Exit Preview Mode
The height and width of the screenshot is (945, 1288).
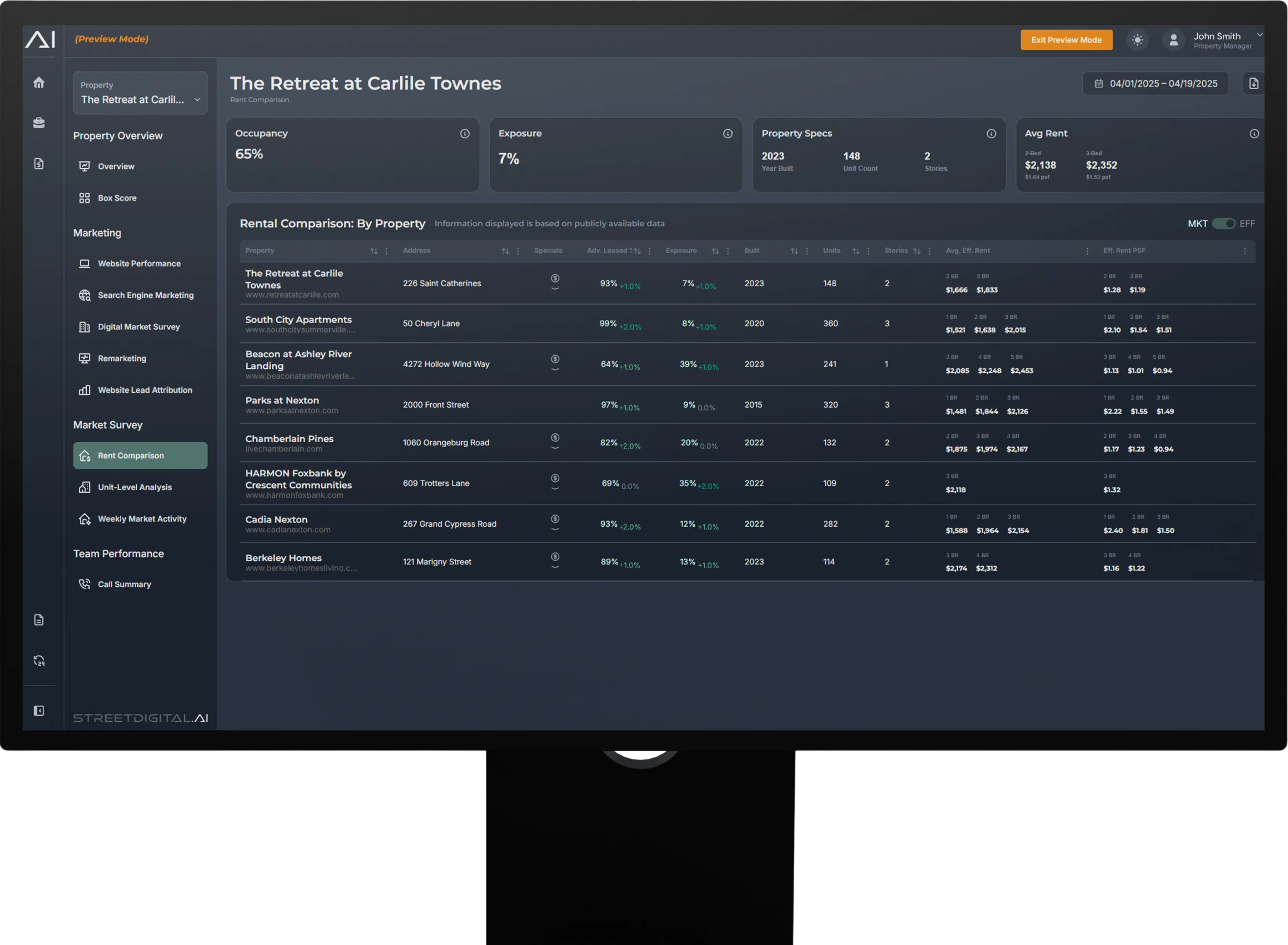[x=1066, y=40]
